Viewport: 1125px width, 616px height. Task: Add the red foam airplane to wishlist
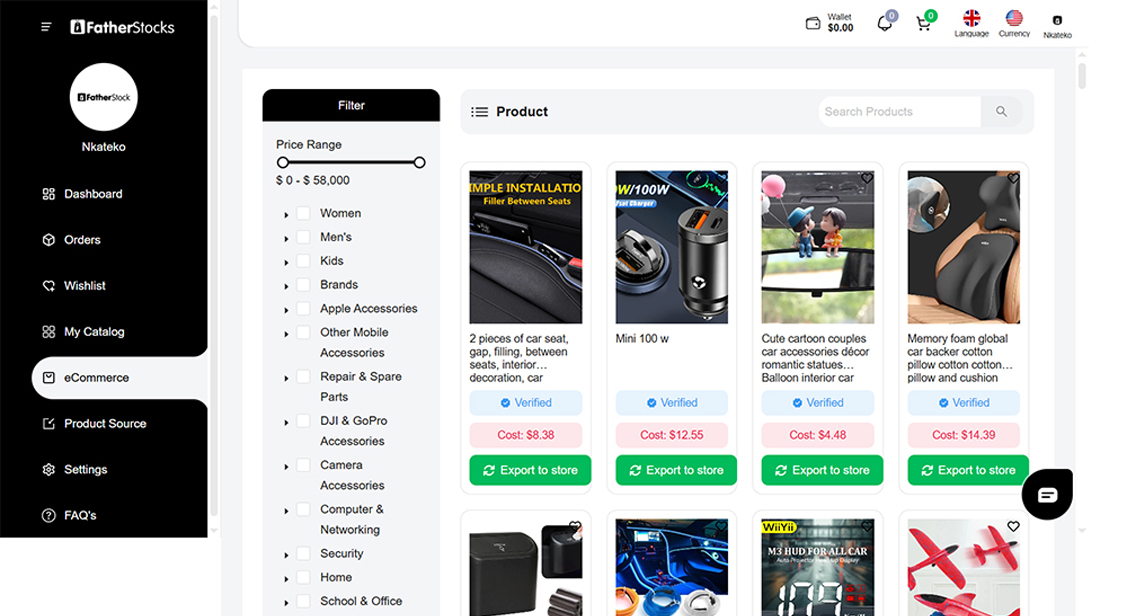1013,526
